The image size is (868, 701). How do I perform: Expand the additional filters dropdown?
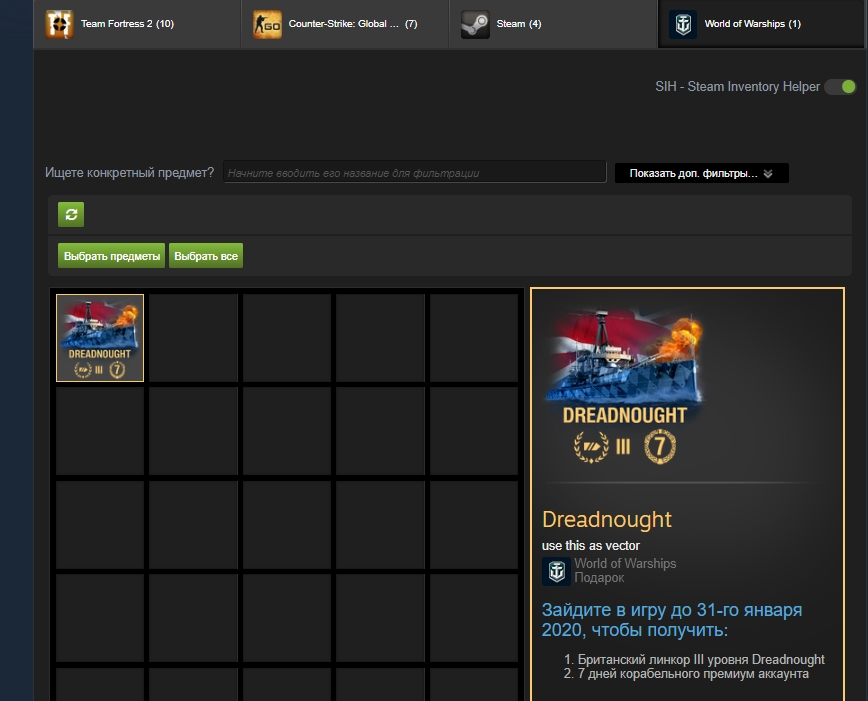point(701,173)
